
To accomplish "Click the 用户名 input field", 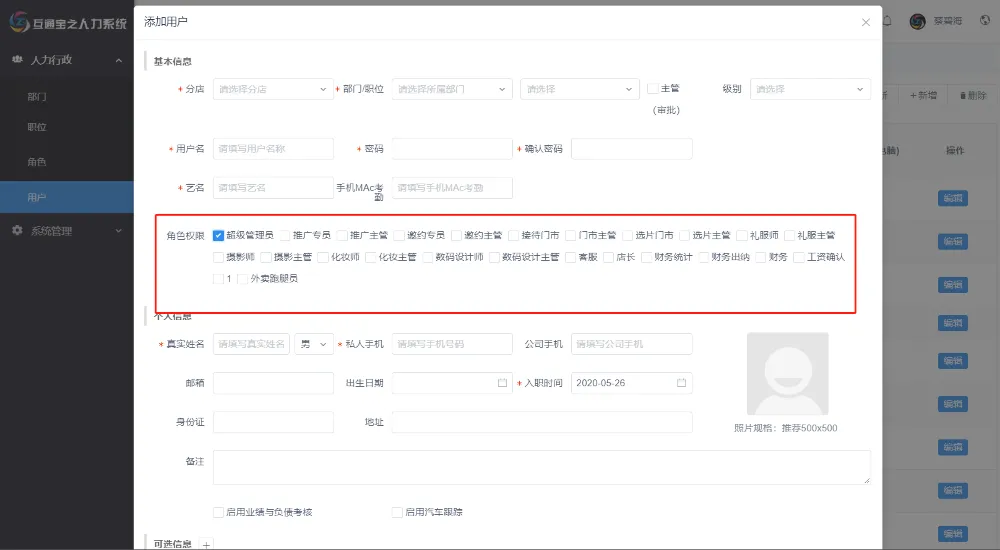I will tap(272, 149).
